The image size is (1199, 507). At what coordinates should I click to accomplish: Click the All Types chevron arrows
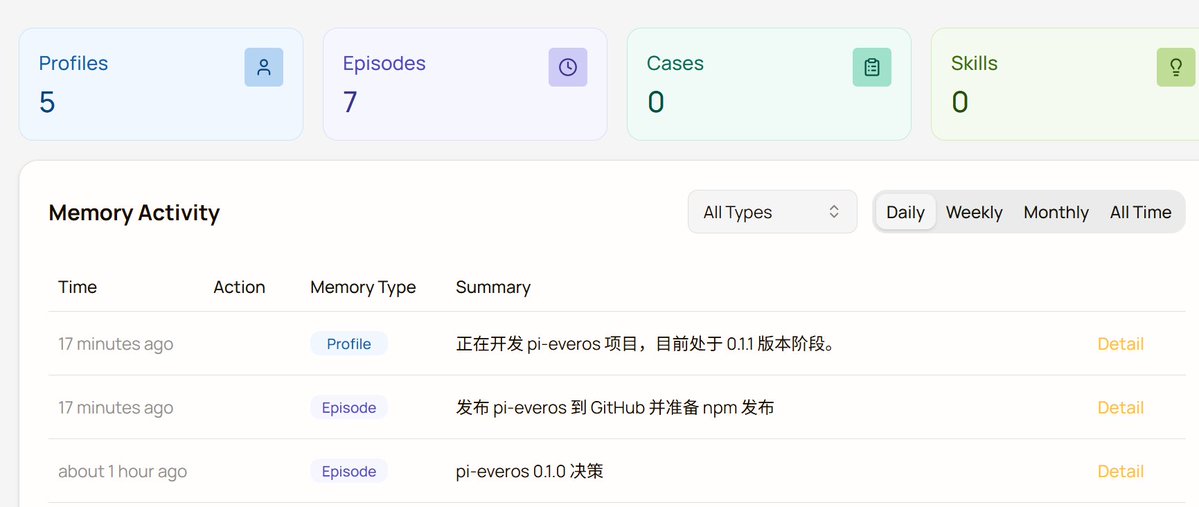pos(834,212)
